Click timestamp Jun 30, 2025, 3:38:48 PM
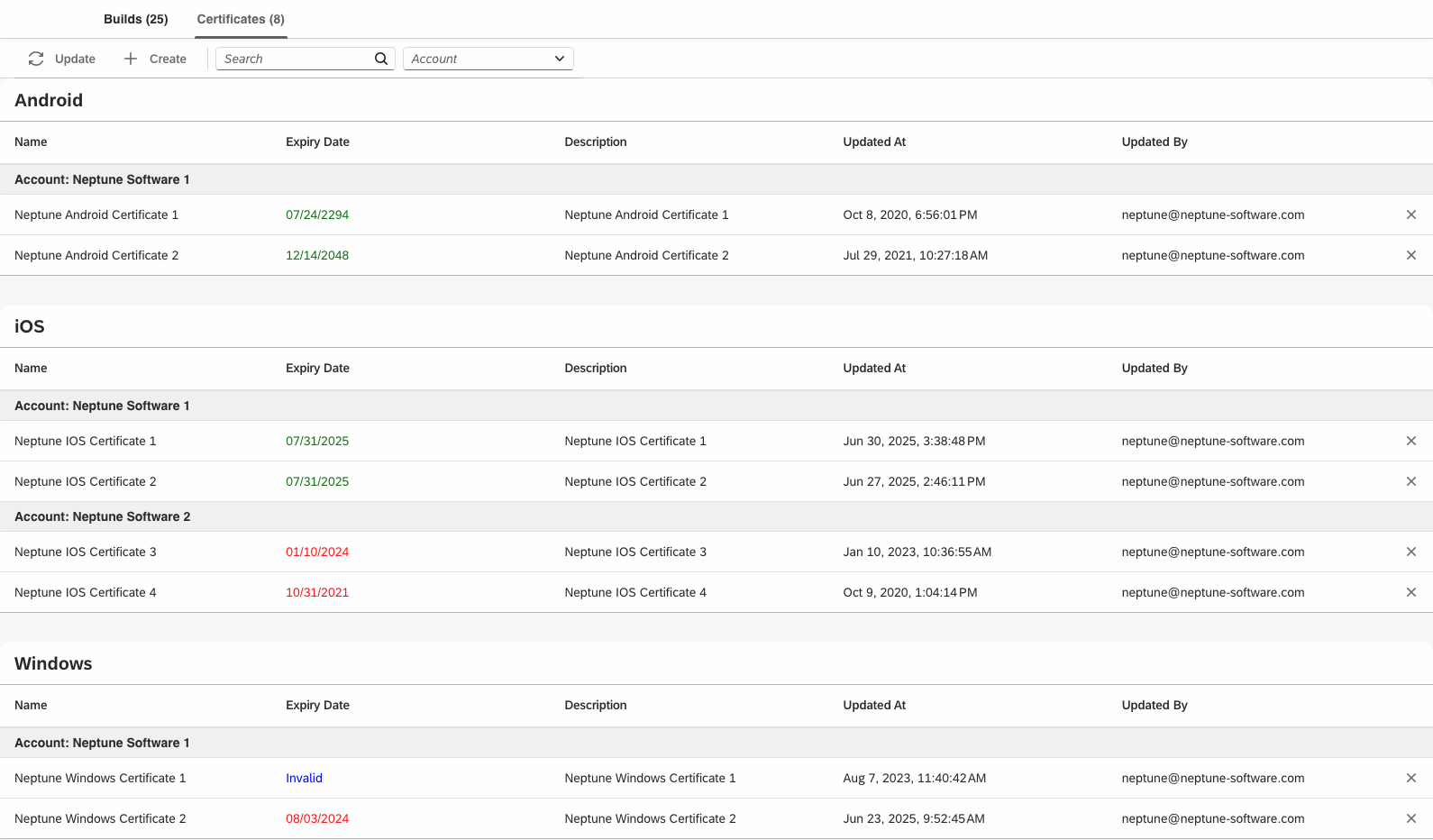The image size is (1433, 840). coord(914,441)
